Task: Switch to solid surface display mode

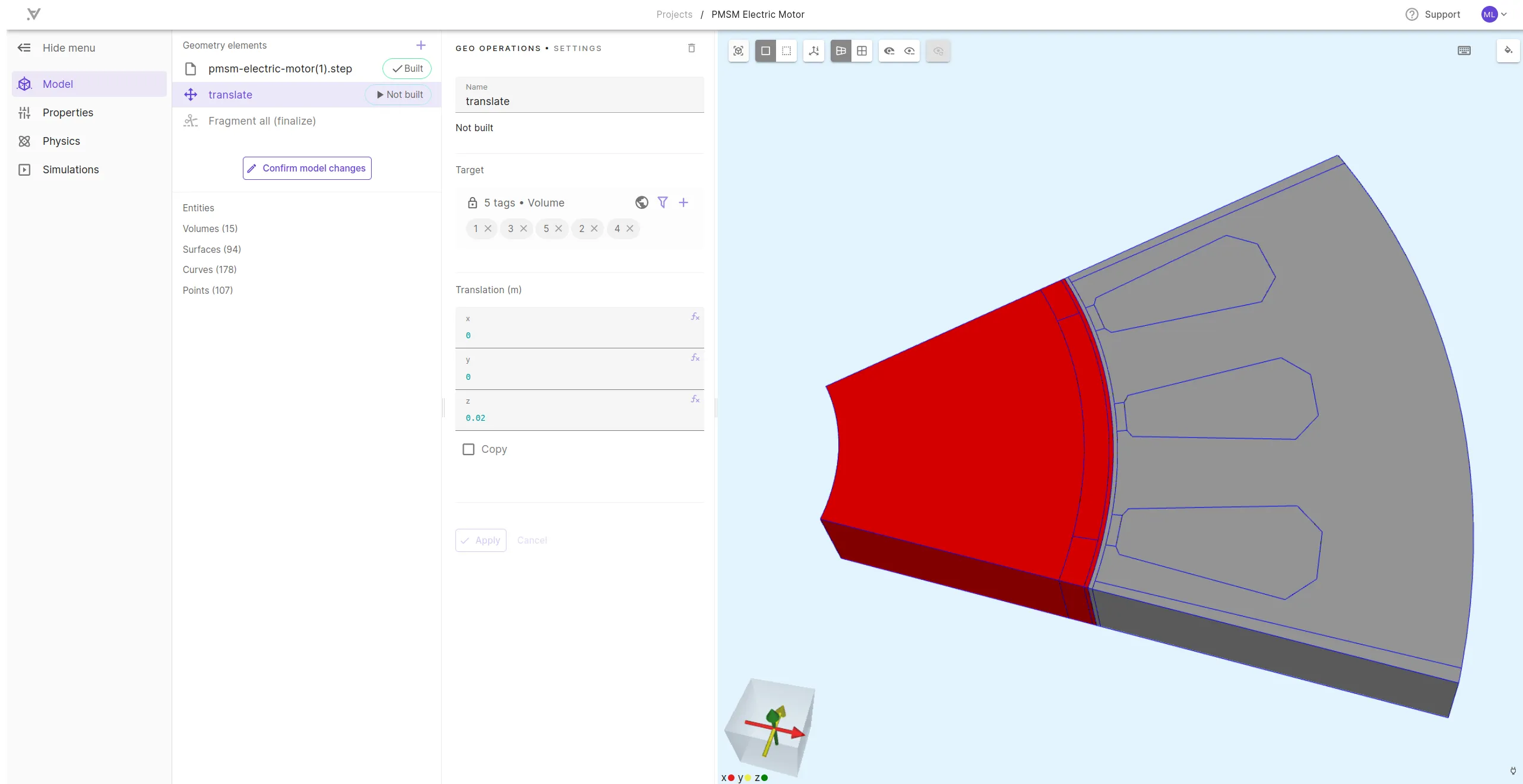Action: click(x=766, y=51)
